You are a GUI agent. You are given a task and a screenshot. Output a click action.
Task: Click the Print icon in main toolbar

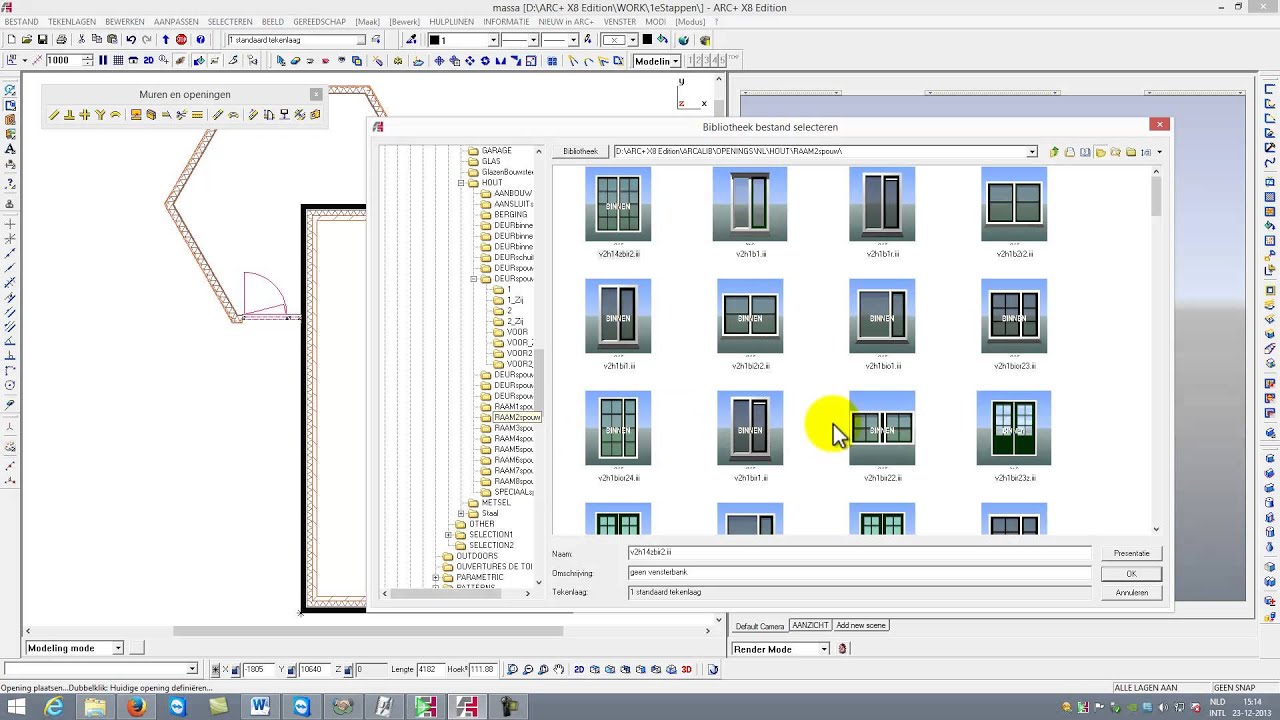62,40
